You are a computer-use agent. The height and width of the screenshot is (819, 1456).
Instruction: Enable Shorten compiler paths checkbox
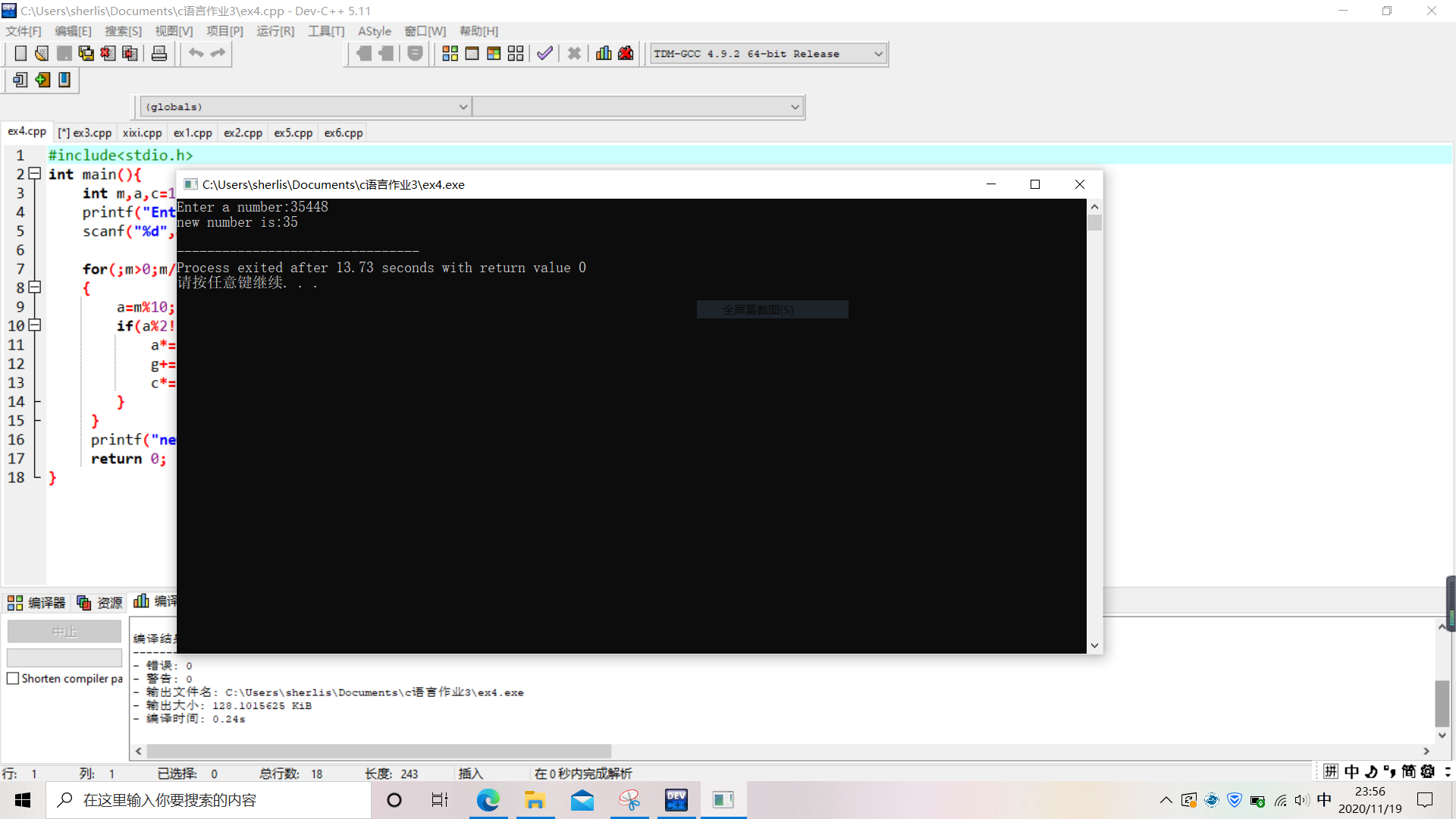coord(13,679)
